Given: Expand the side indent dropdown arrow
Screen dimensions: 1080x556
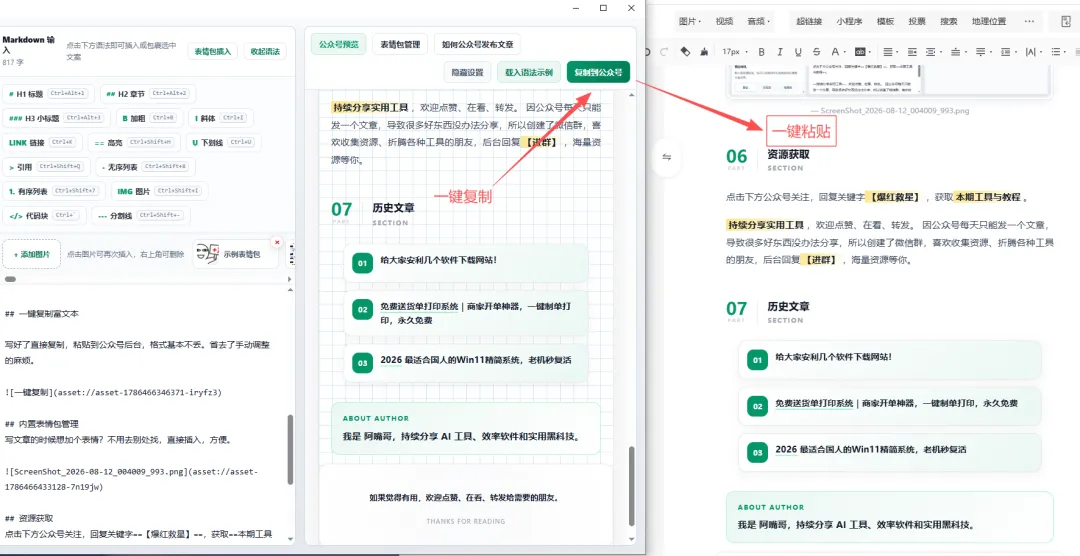Looking at the screenshot, I should 942,52.
